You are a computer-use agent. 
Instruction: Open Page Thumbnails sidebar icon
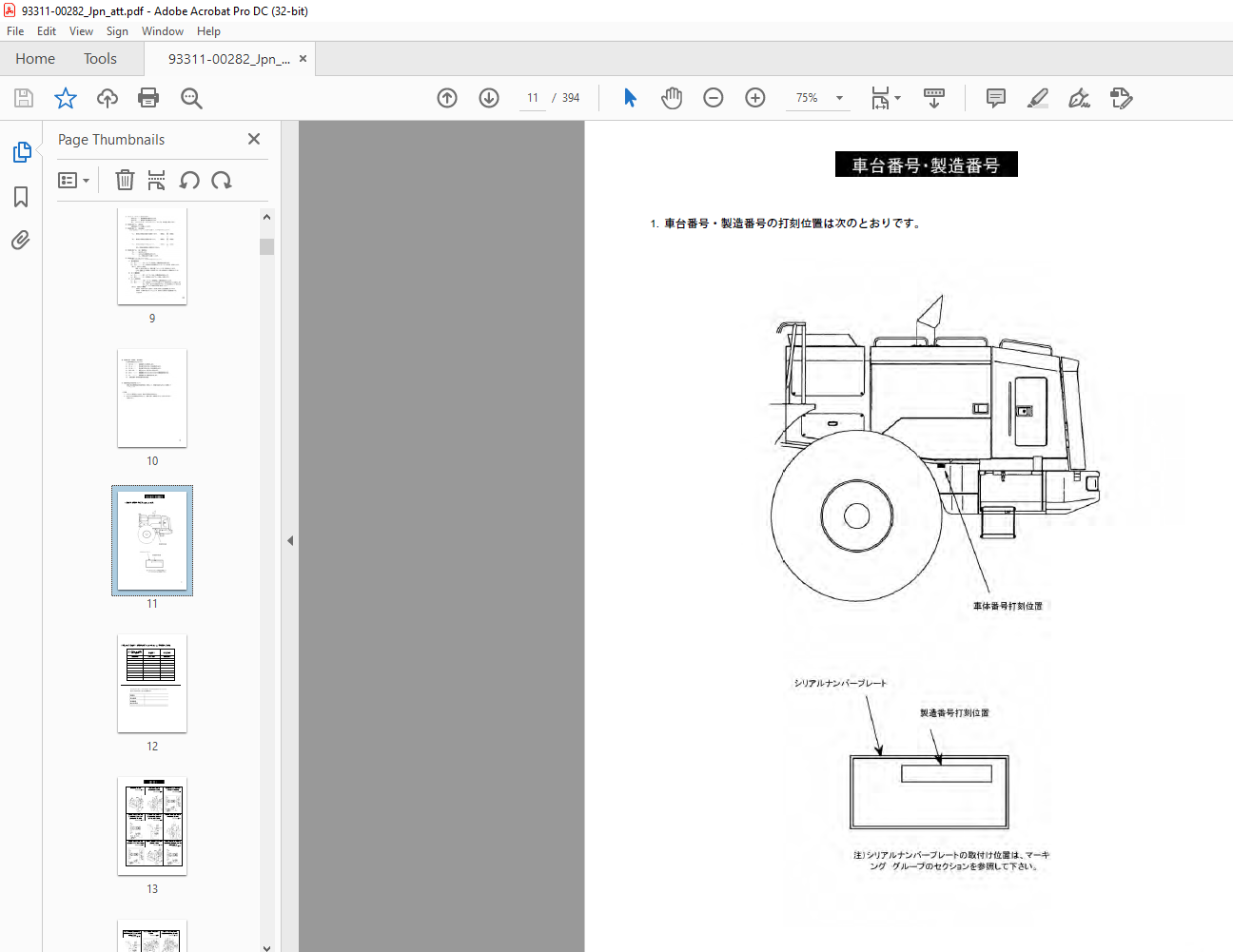[x=21, y=152]
